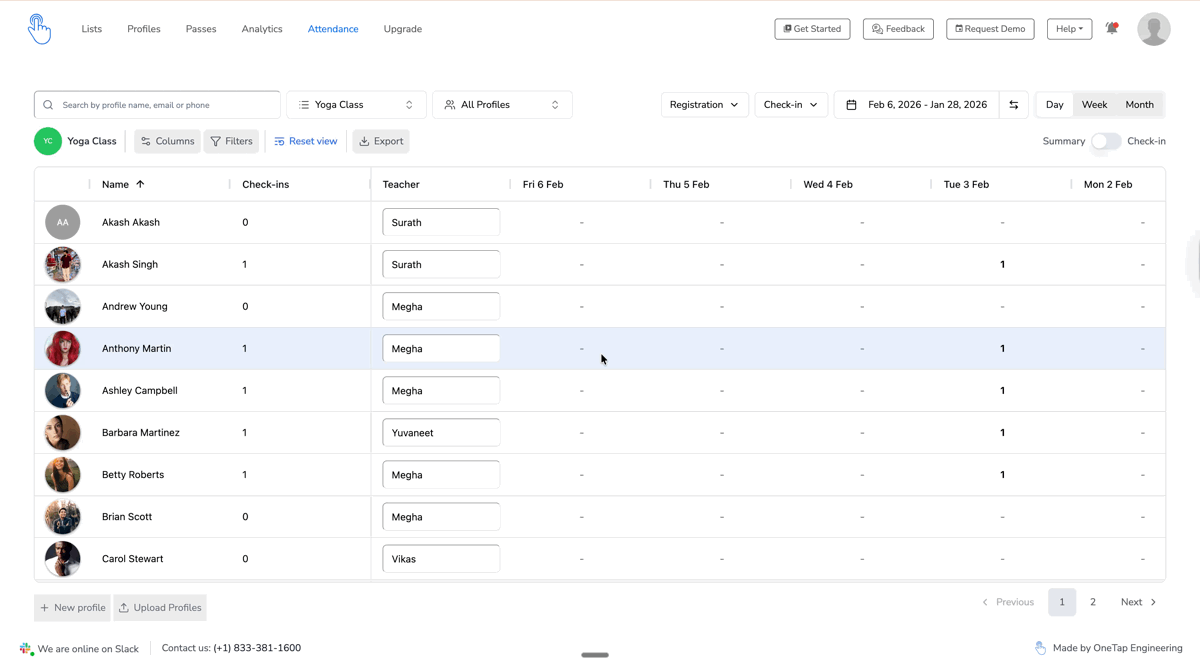Switch the view to Month
Image resolution: width=1200 pixels, height=668 pixels.
coord(1139,105)
